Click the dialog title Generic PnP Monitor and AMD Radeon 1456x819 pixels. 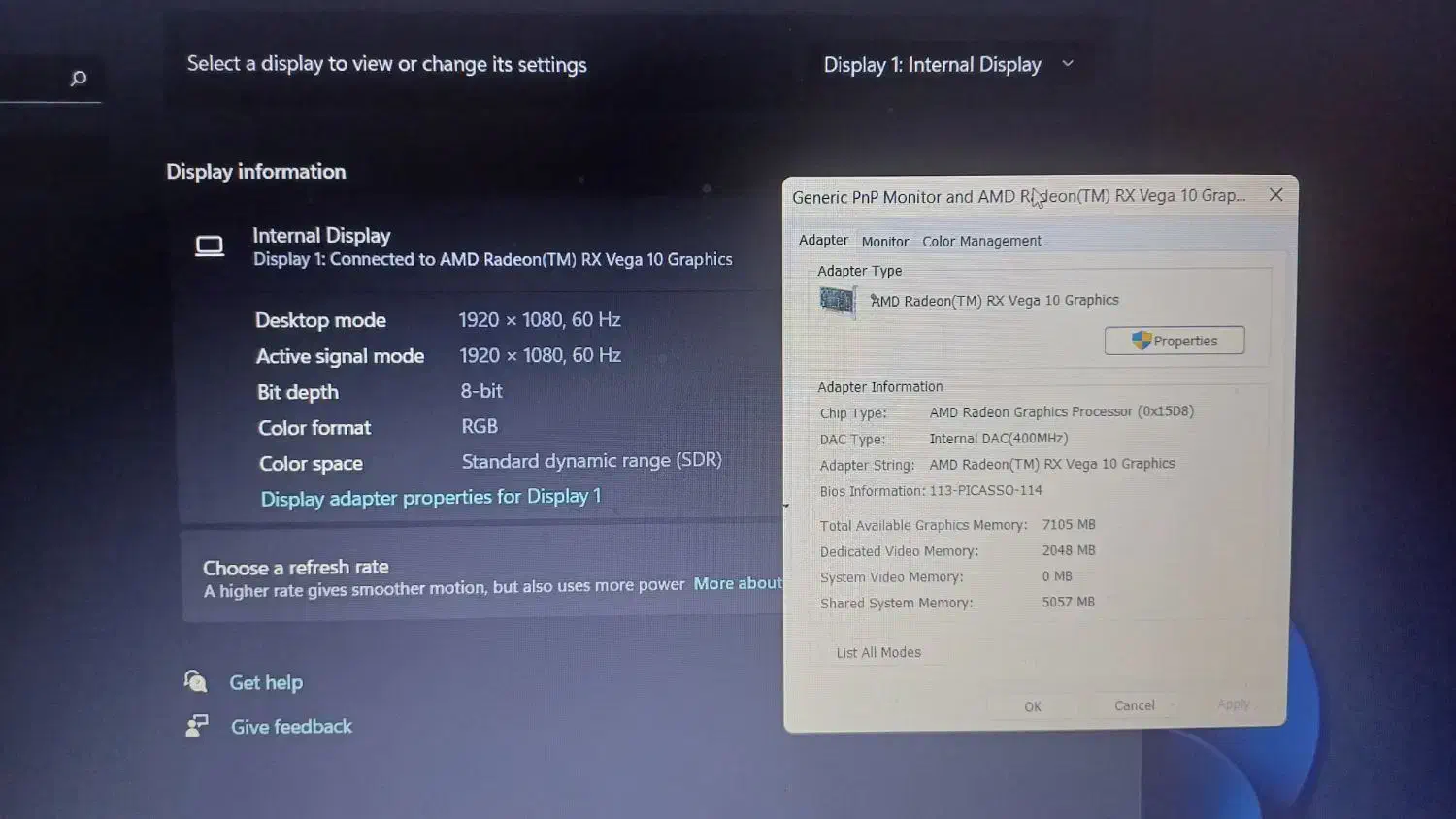[x=1018, y=196]
